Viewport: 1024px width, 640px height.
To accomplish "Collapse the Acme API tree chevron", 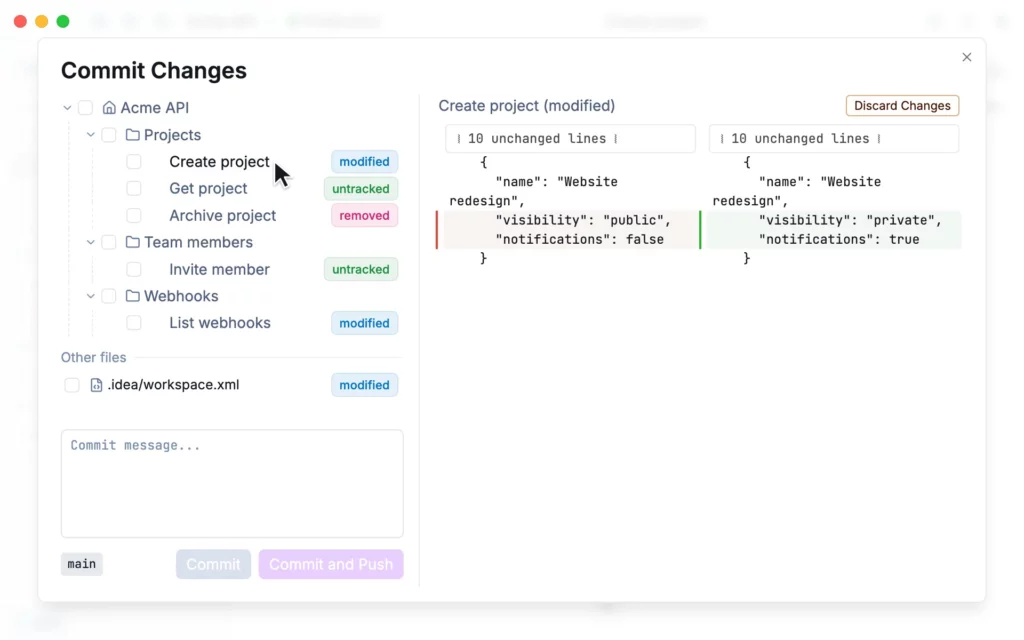I will 67,108.
